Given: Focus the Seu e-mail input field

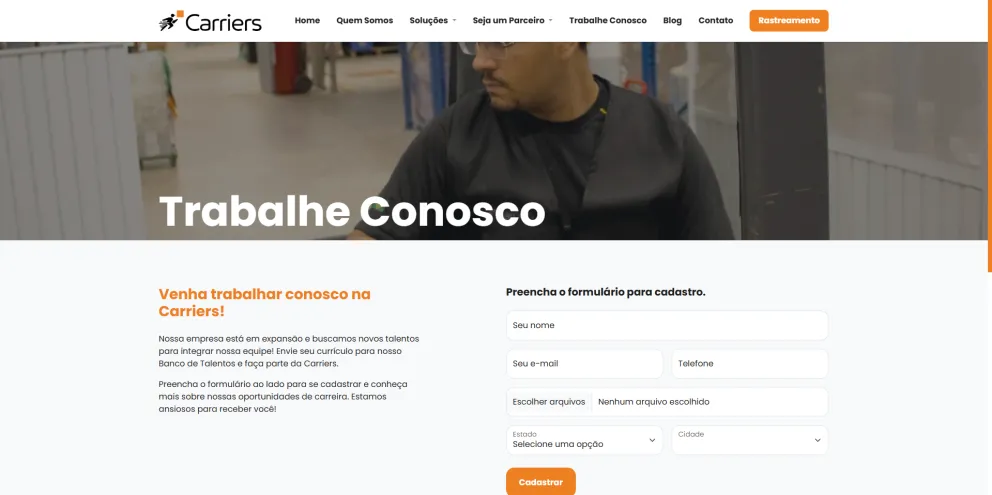Looking at the screenshot, I should (x=585, y=364).
